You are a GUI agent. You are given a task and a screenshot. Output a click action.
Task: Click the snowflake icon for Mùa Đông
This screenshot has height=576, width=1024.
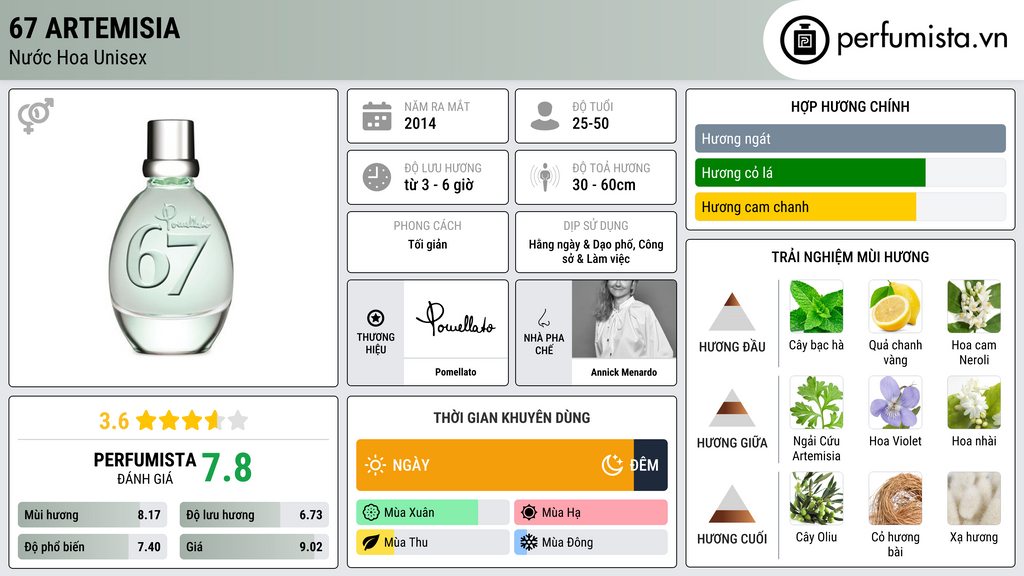529,542
